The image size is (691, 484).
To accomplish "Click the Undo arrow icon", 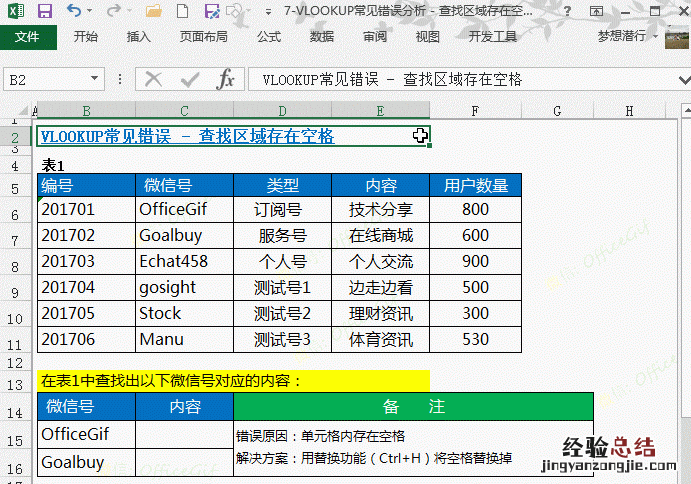I will [x=75, y=12].
